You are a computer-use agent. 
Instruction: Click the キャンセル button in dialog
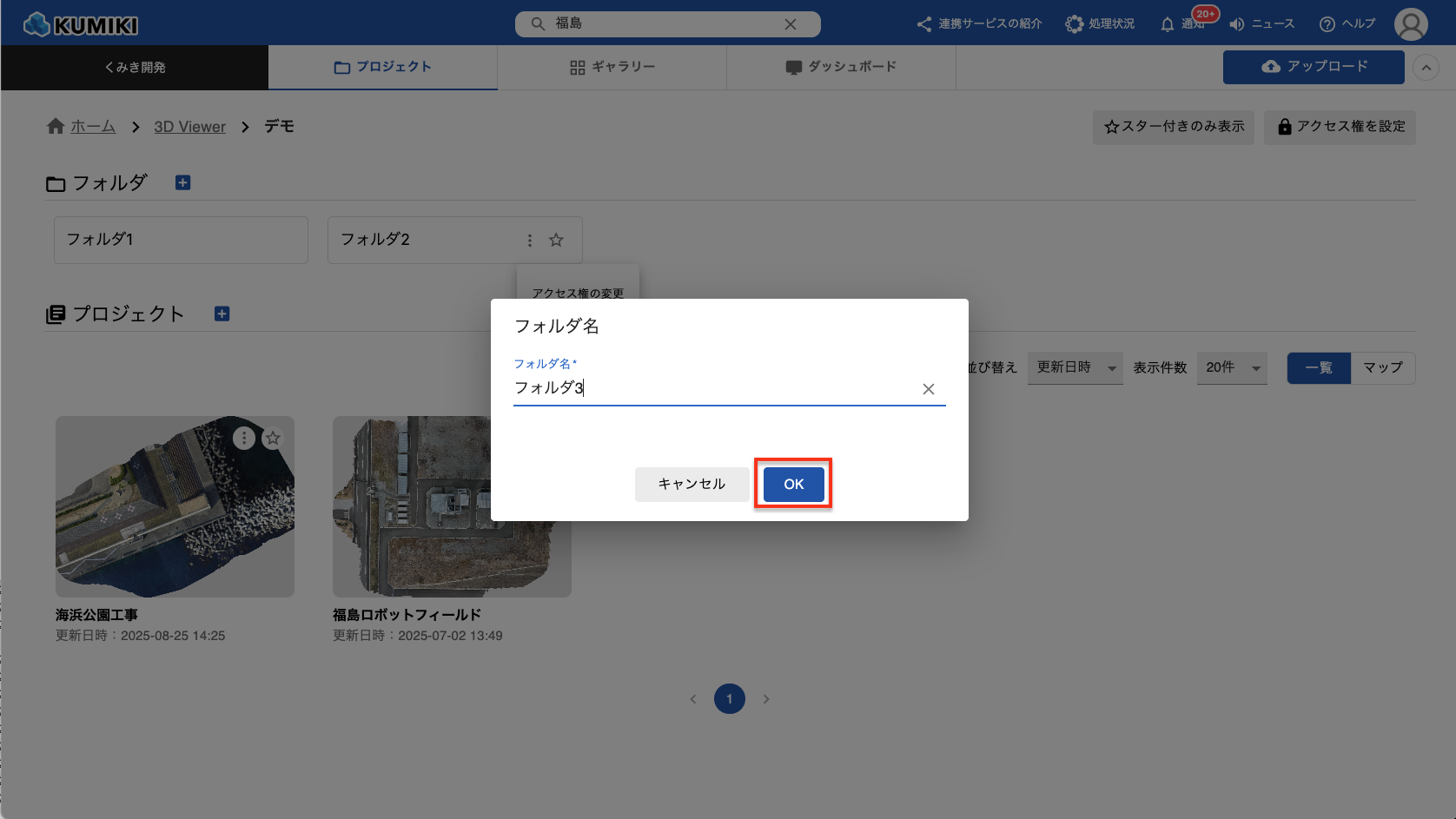pos(692,485)
